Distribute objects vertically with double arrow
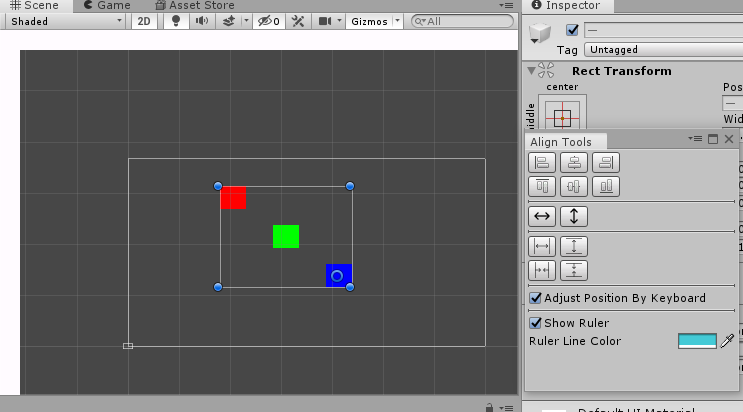Viewport: 743px width, 412px height. pyautogui.click(x=574, y=217)
